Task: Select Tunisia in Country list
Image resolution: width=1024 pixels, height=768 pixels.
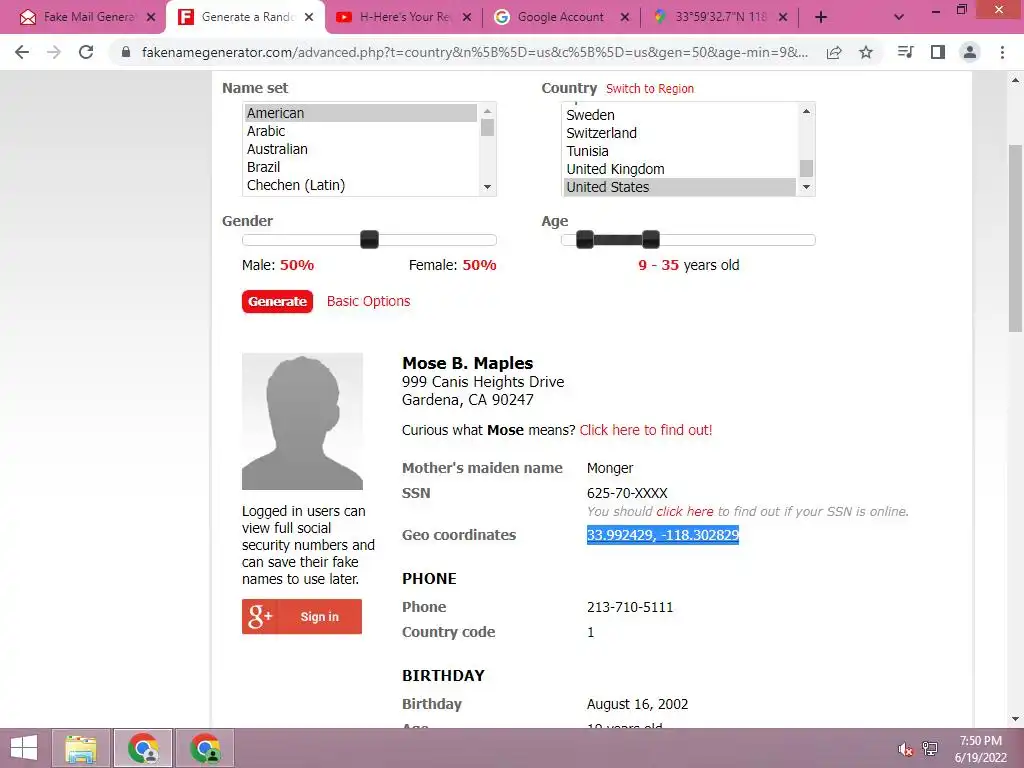Action: [679, 151]
